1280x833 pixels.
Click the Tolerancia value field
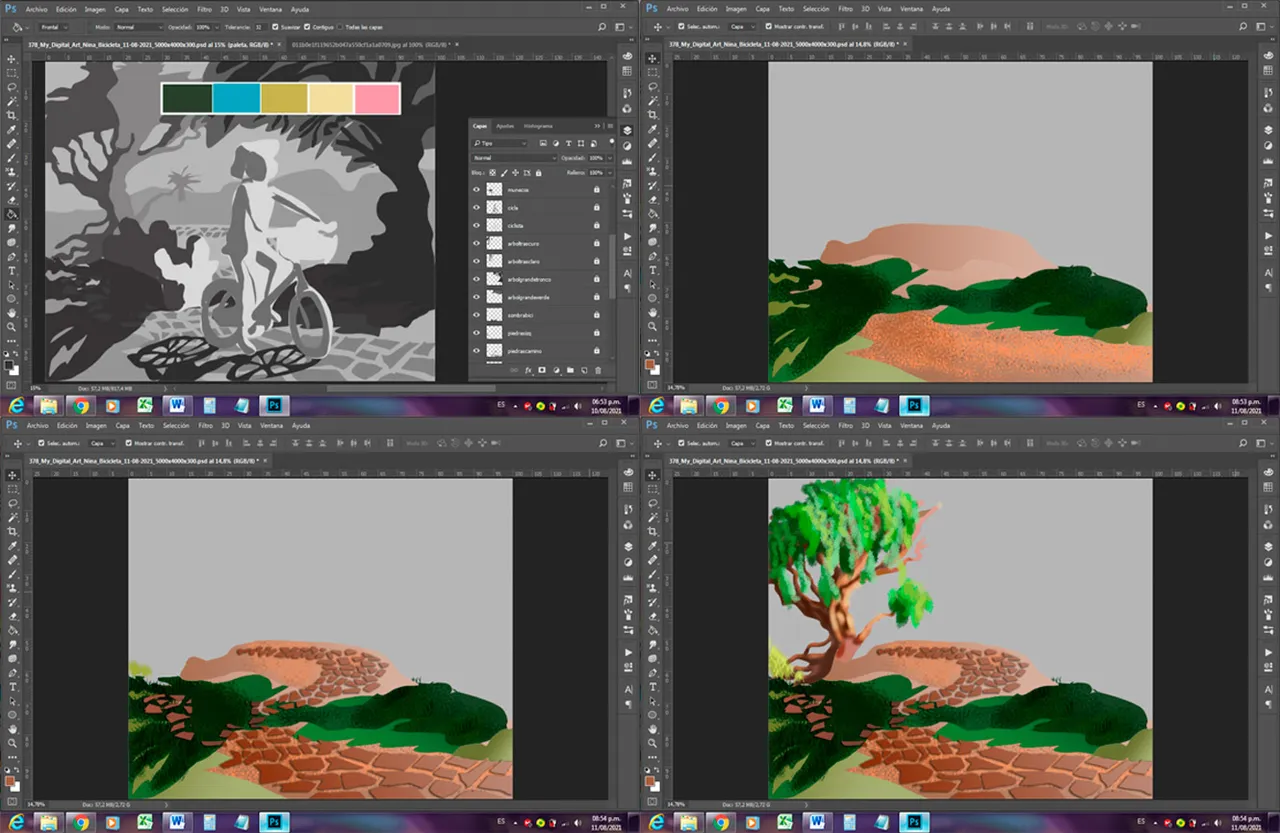(x=259, y=27)
